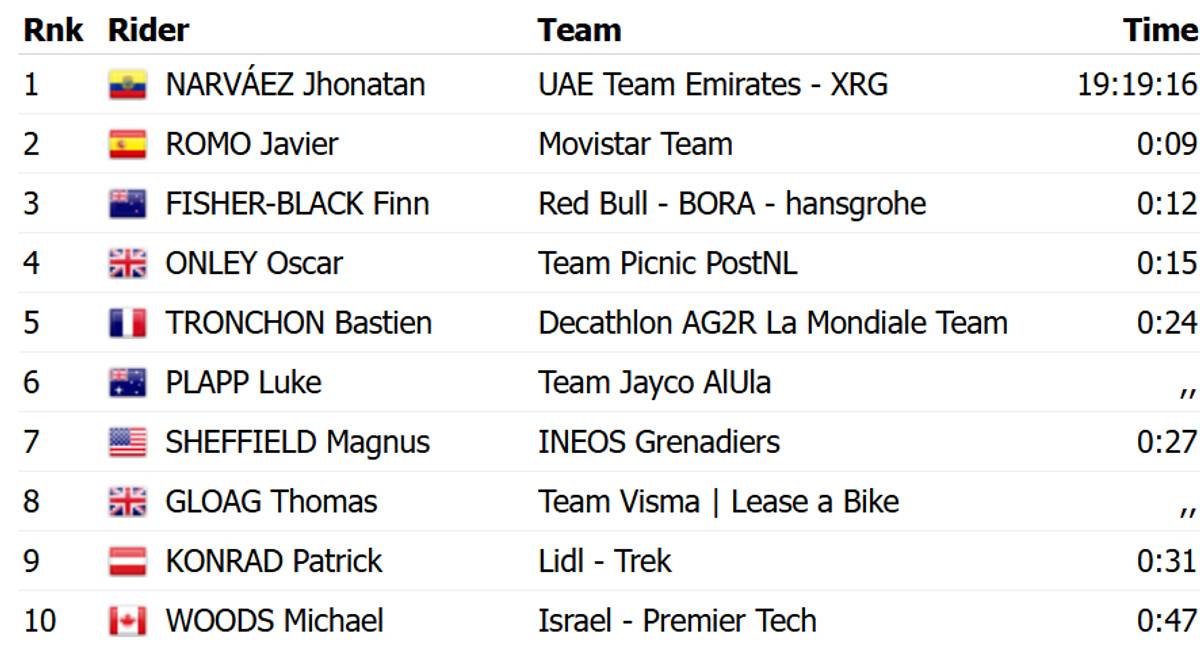Click the Ecuador flag beside Narváez
Viewport: 1200px width, 647px height.
127,85
